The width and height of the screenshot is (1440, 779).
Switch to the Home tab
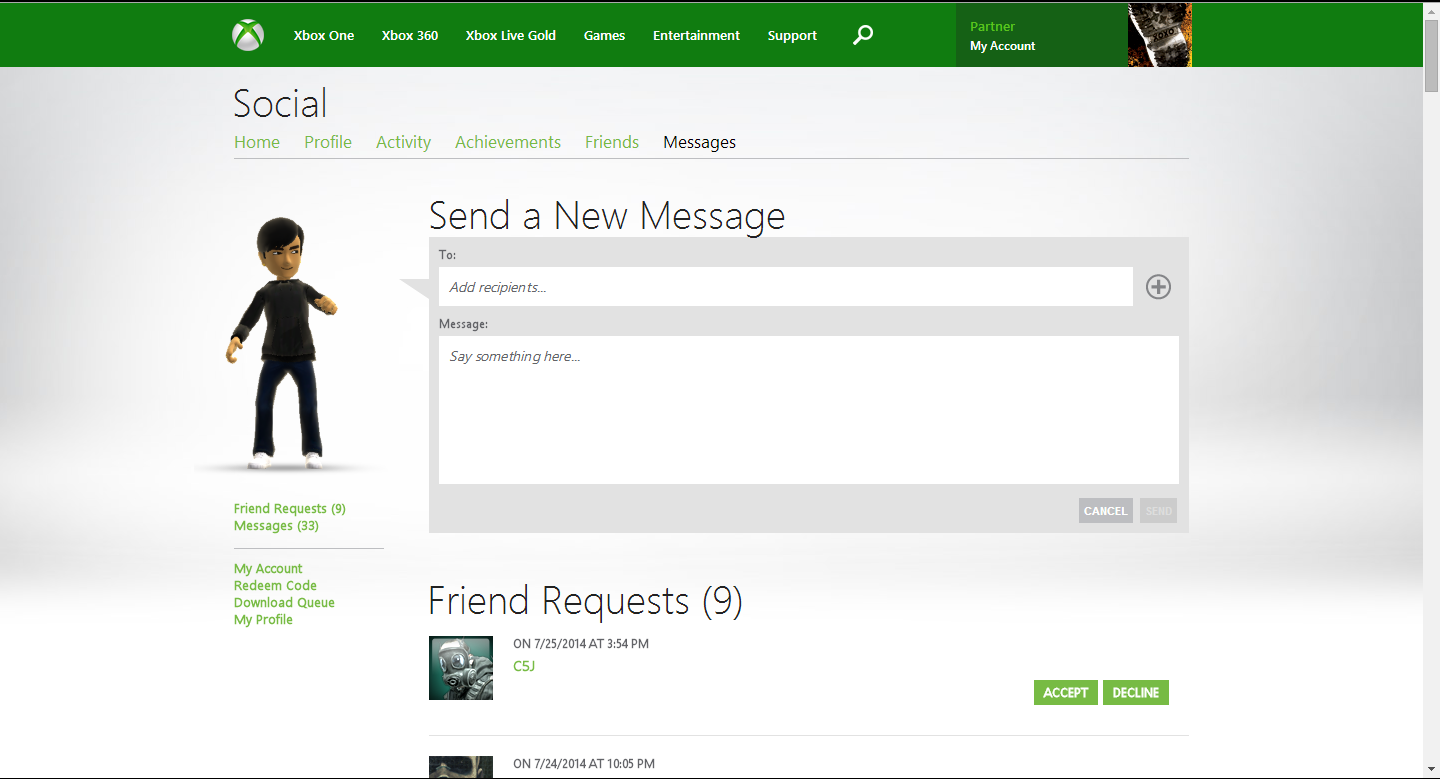257,142
